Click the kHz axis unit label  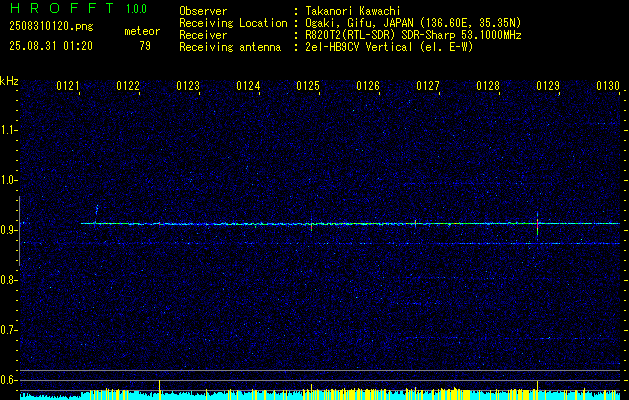9,81
